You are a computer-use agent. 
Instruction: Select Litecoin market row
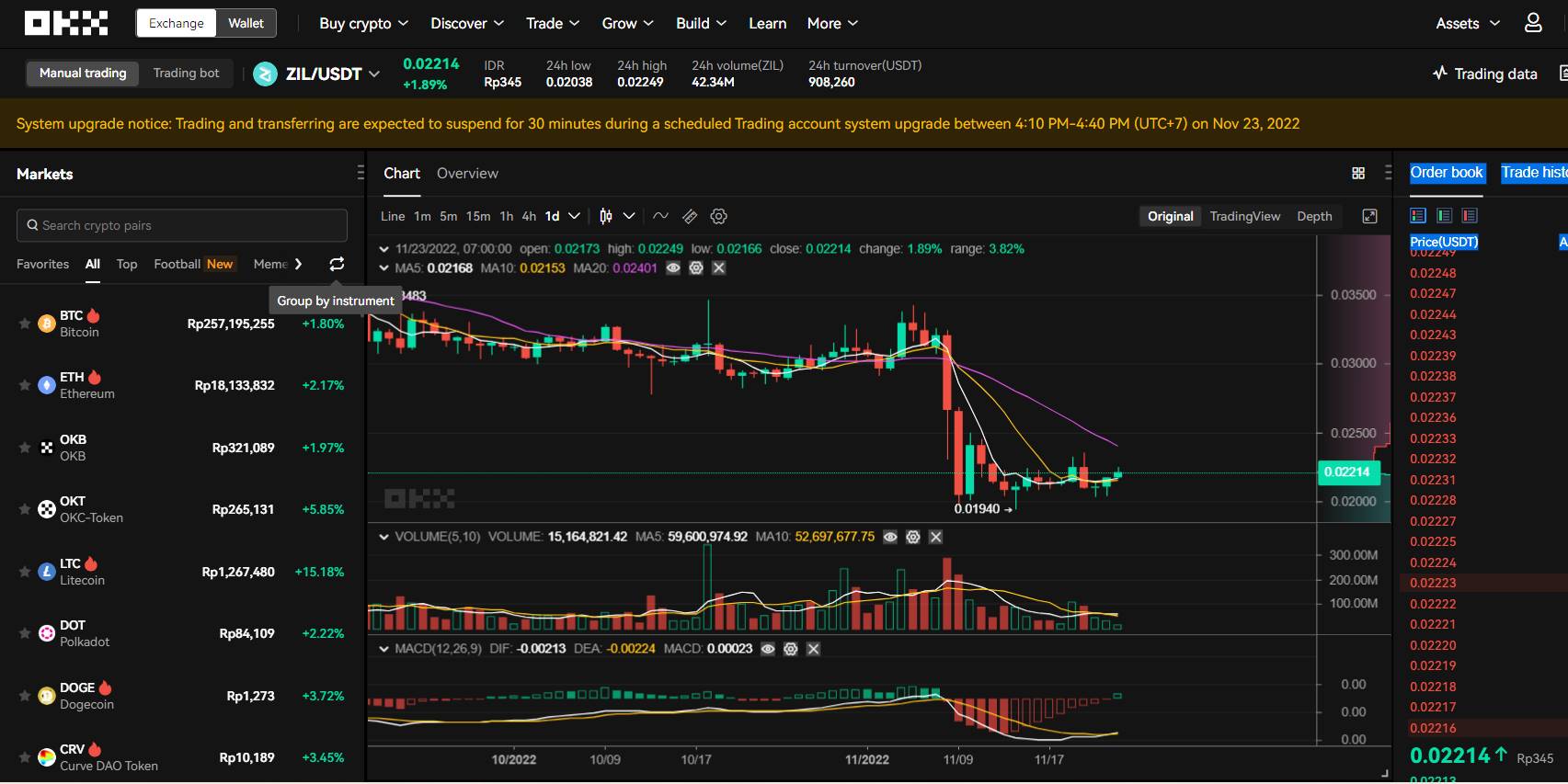(182, 572)
